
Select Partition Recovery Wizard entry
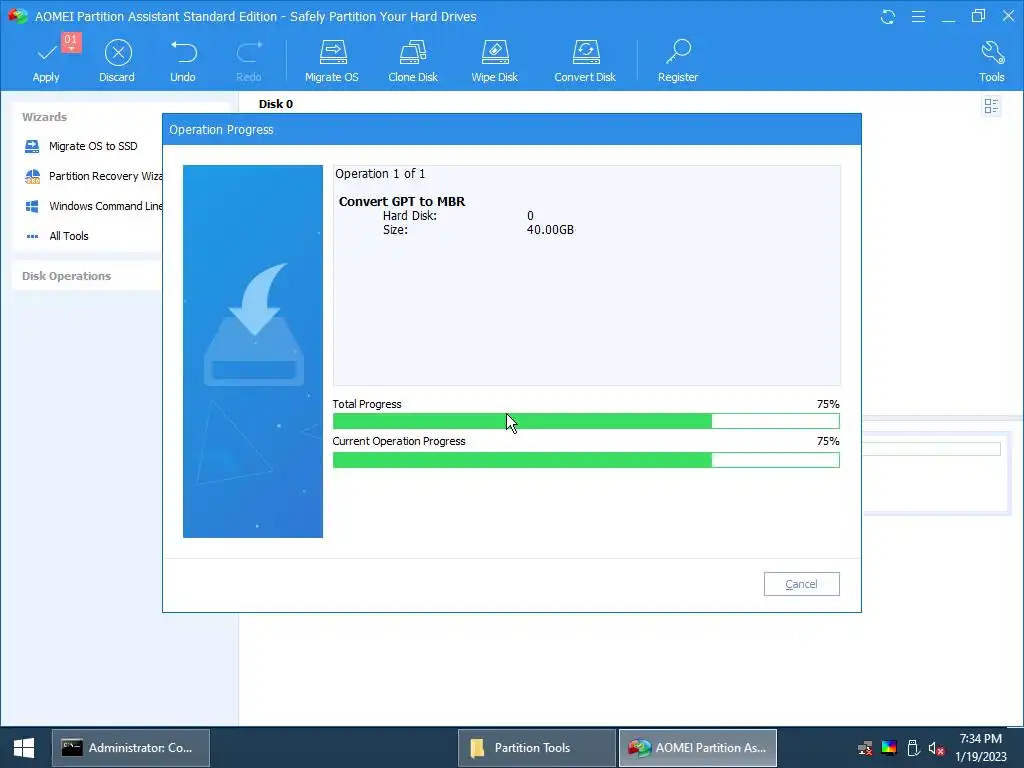coord(93,176)
